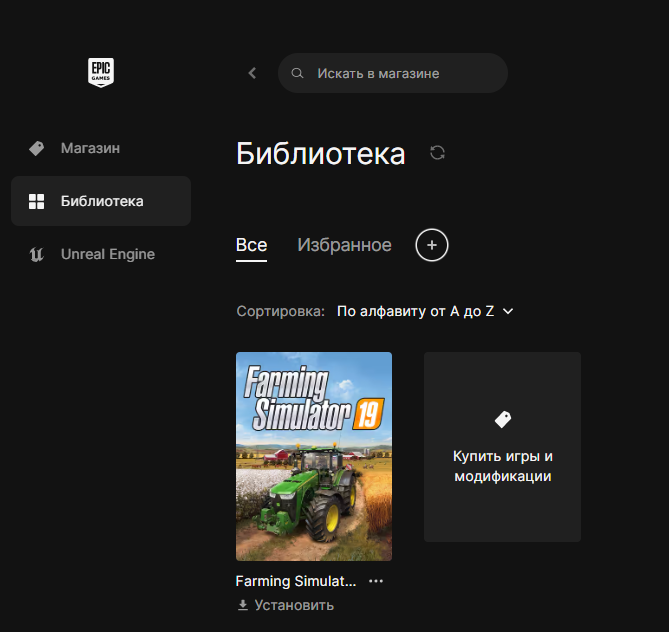Image resolution: width=669 pixels, height=632 pixels.
Task: Switch to the Избранное tab
Action: pos(344,245)
